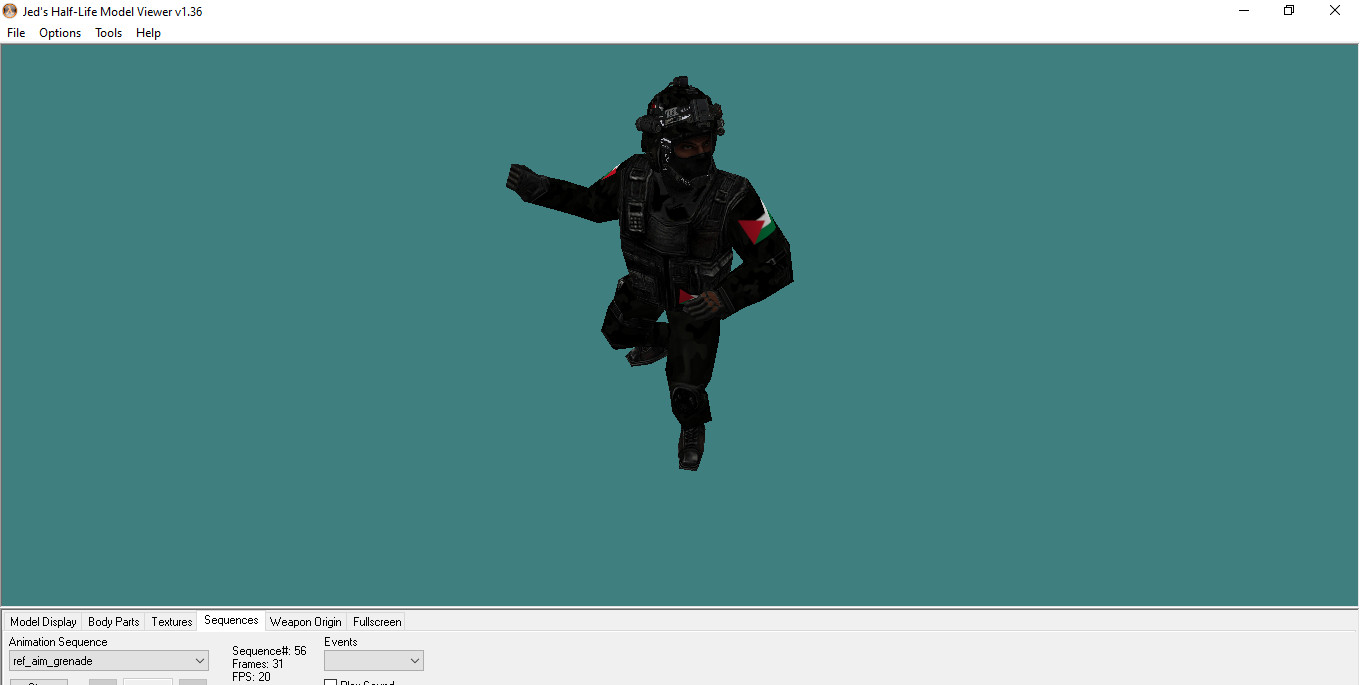Click the frame input field below the sequence dropdown

(x=148, y=682)
